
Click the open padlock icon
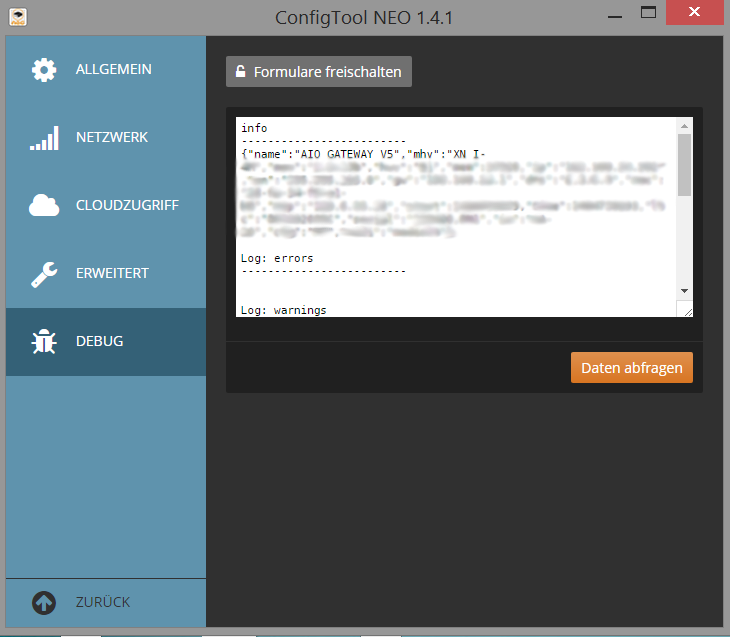coord(240,72)
